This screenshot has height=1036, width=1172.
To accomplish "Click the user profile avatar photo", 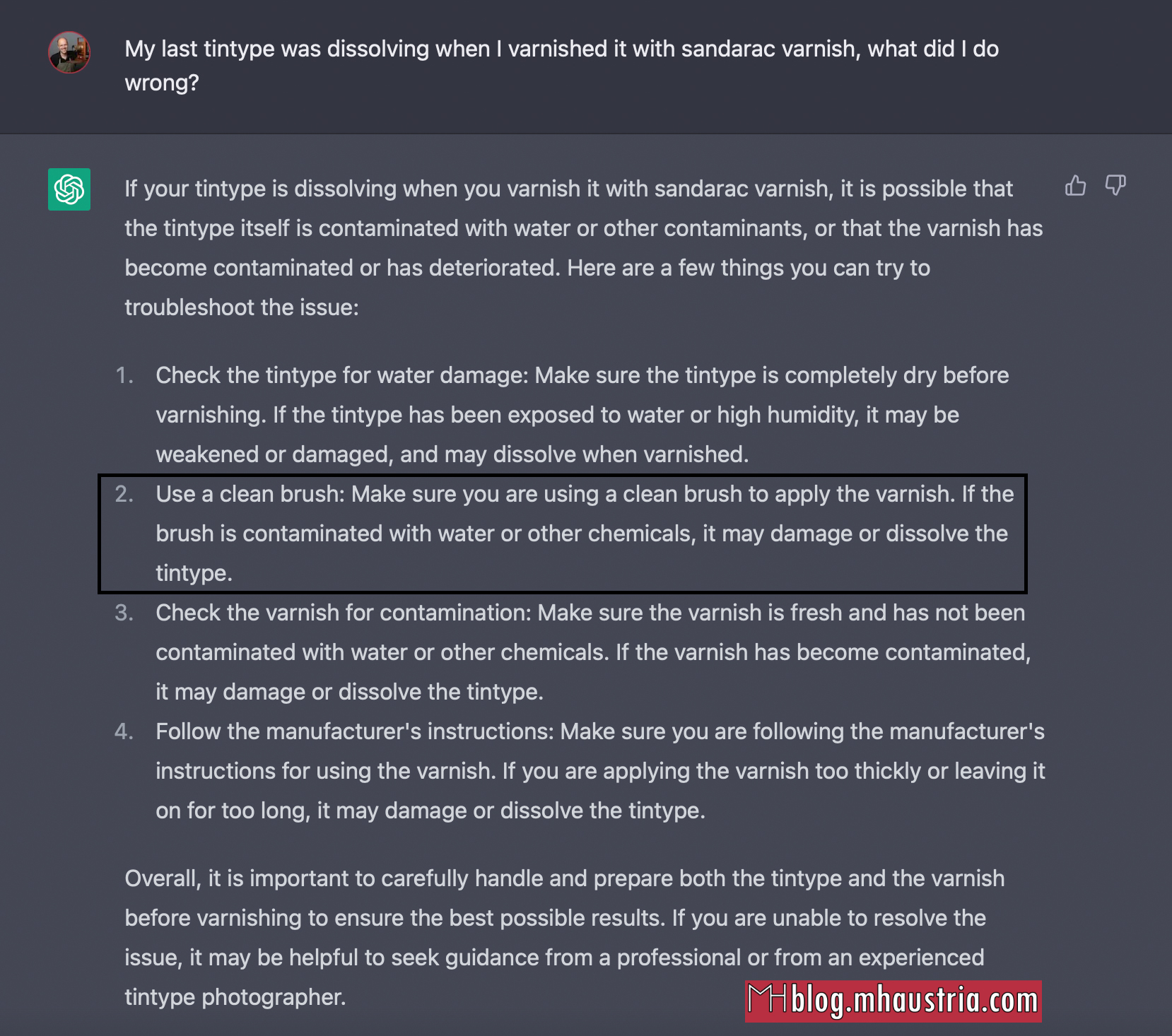I will tap(69, 52).
